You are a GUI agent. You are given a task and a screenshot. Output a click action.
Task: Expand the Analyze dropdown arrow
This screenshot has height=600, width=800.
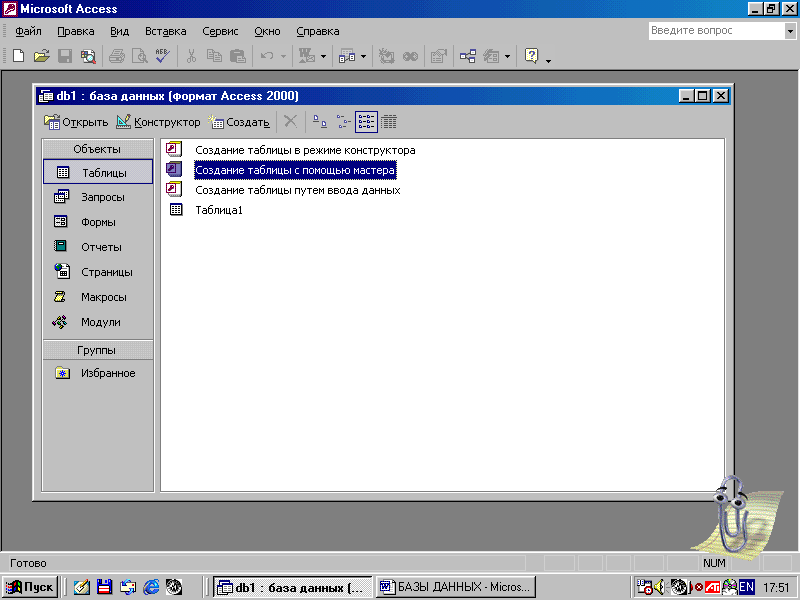(x=363, y=56)
